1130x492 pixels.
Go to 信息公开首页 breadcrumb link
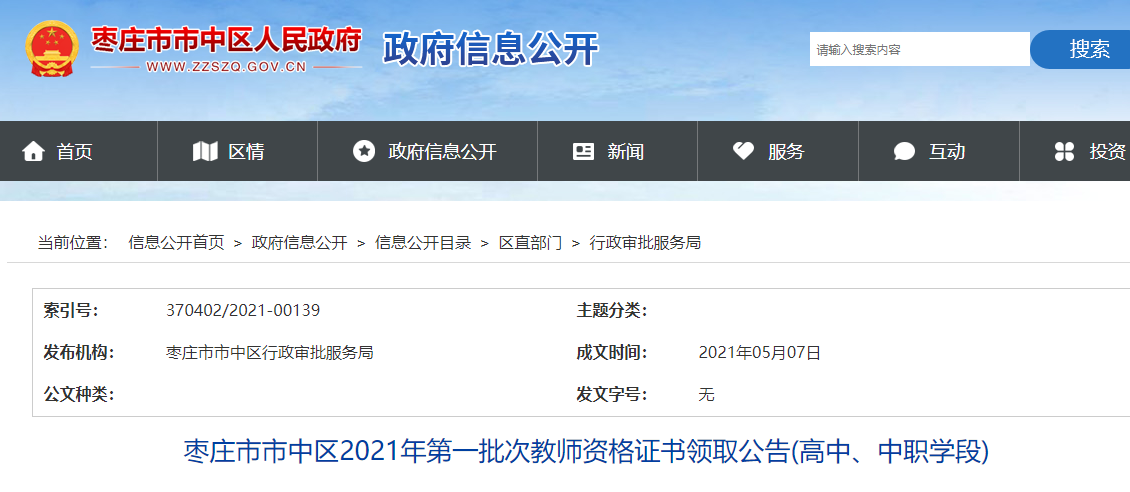pyautogui.click(x=177, y=243)
